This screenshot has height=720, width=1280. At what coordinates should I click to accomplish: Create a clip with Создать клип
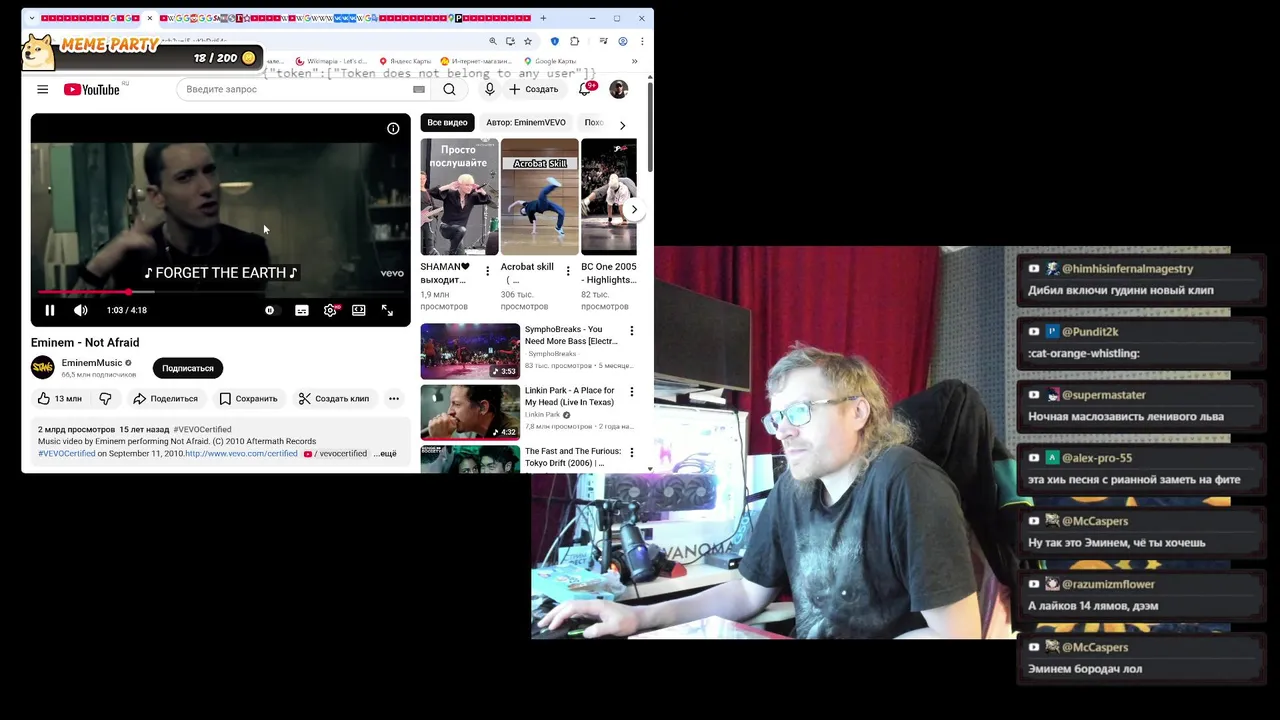(334, 399)
